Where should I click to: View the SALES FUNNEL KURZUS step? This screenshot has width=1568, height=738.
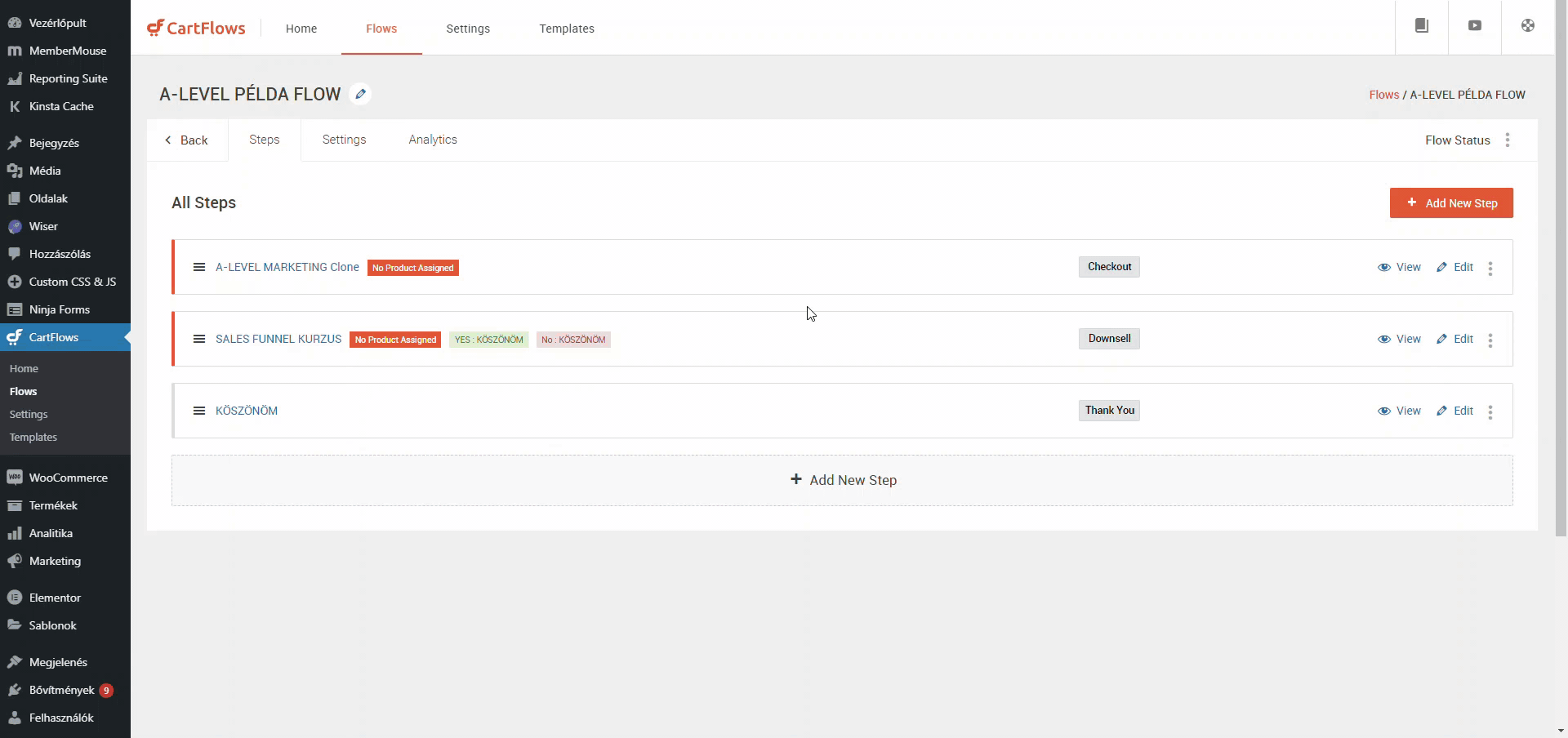pos(1399,339)
